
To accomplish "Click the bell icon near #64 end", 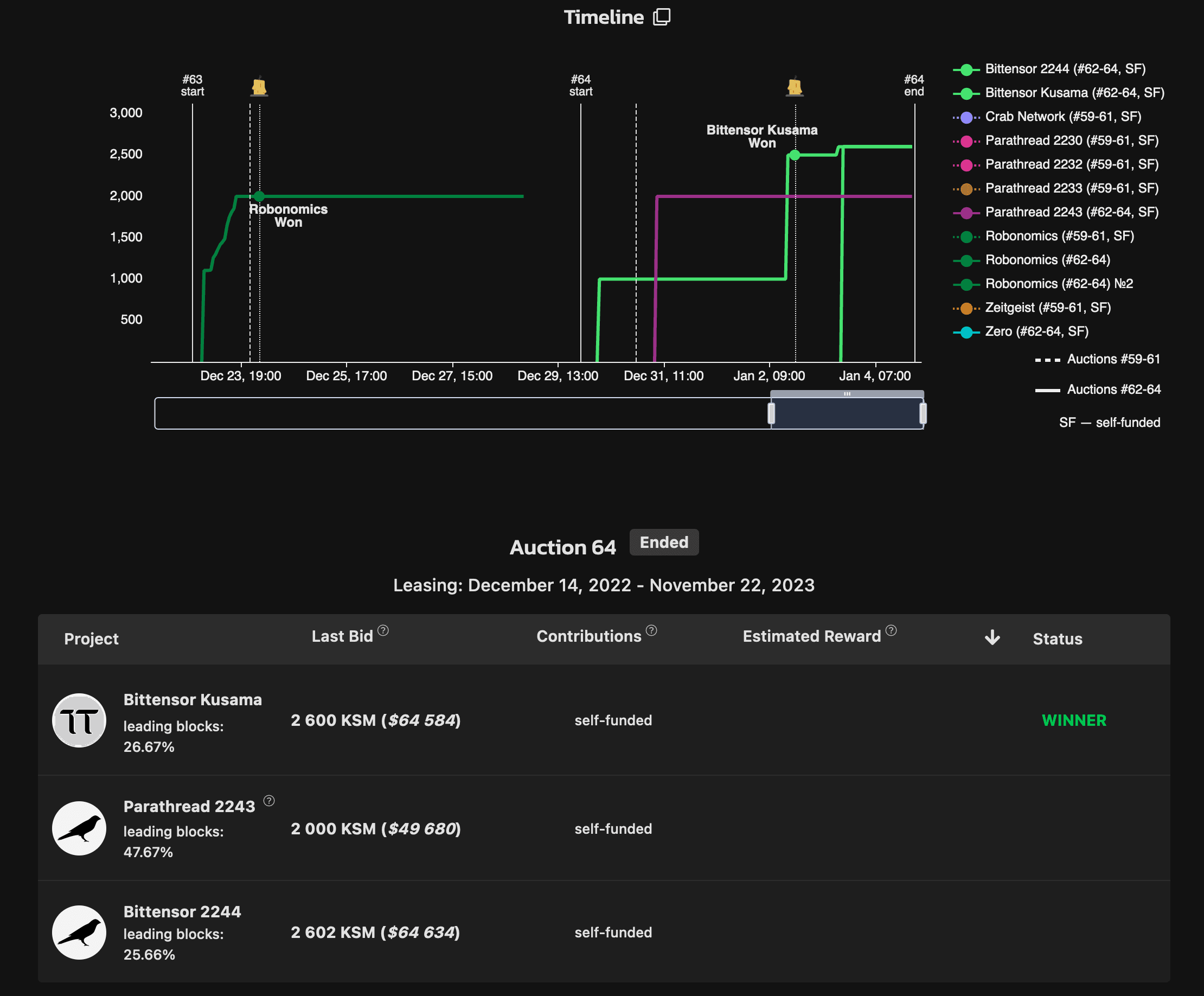I will (x=795, y=87).
